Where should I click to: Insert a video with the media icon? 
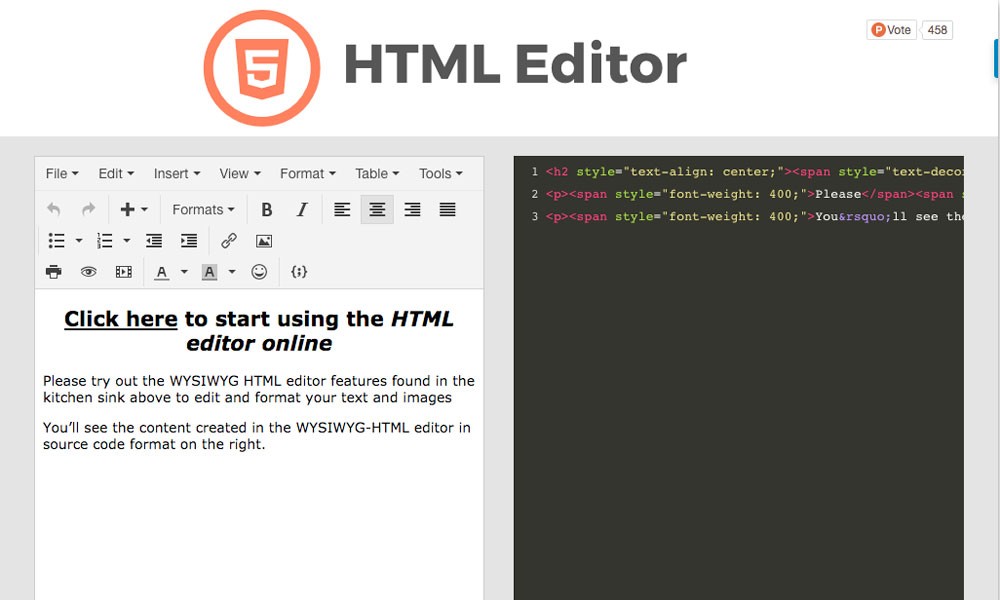tap(124, 272)
